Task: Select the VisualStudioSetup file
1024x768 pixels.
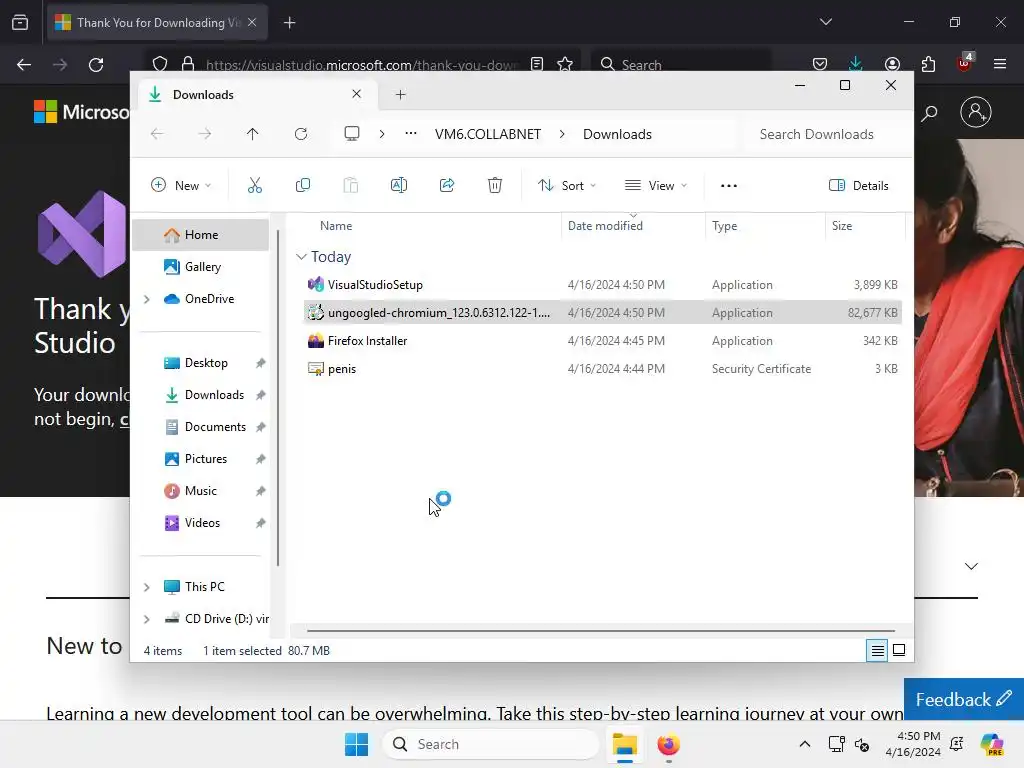Action: 603,285
